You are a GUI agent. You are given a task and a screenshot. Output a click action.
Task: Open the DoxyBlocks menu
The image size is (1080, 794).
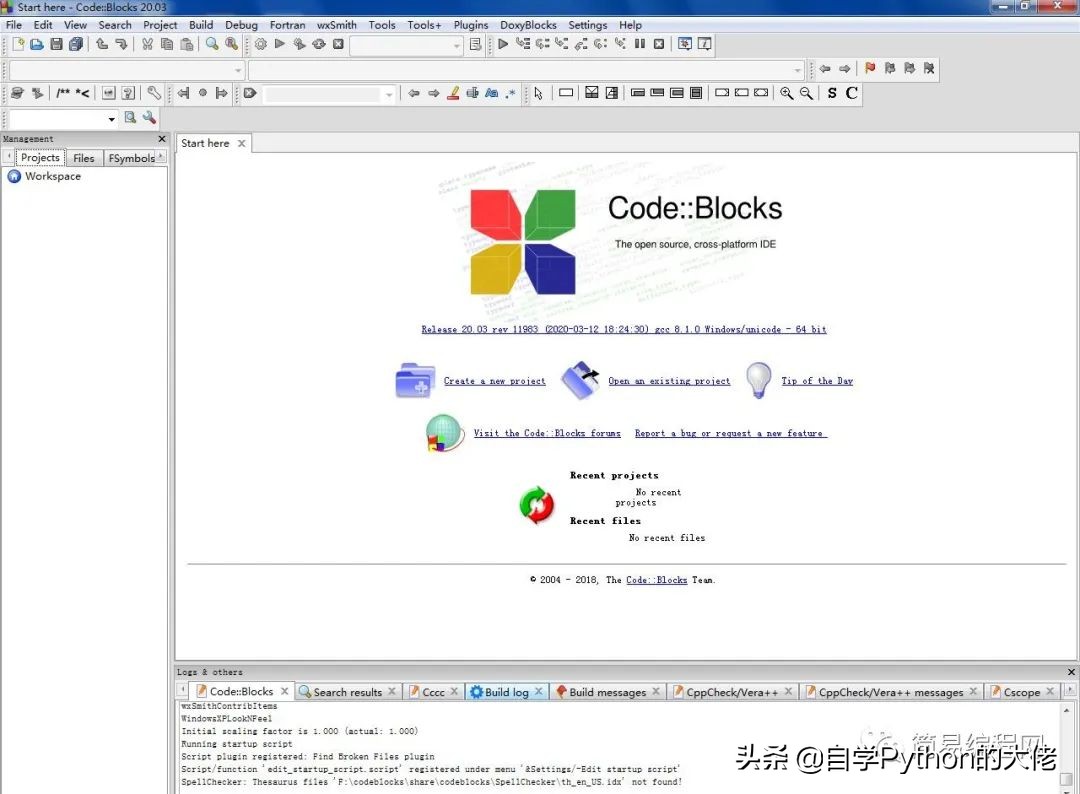pyautogui.click(x=528, y=25)
